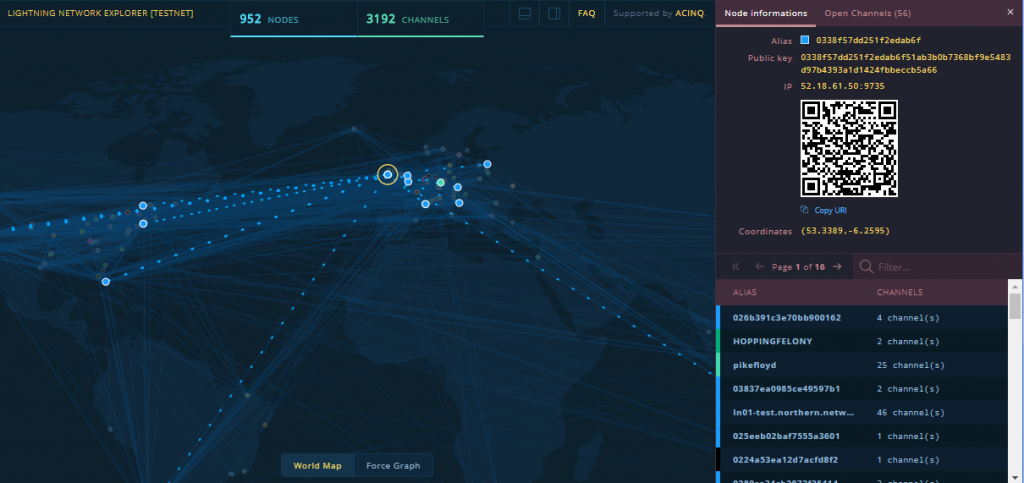Jump to first page with K icon
The width and height of the screenshot is (1024, 483).
[736, 266]
